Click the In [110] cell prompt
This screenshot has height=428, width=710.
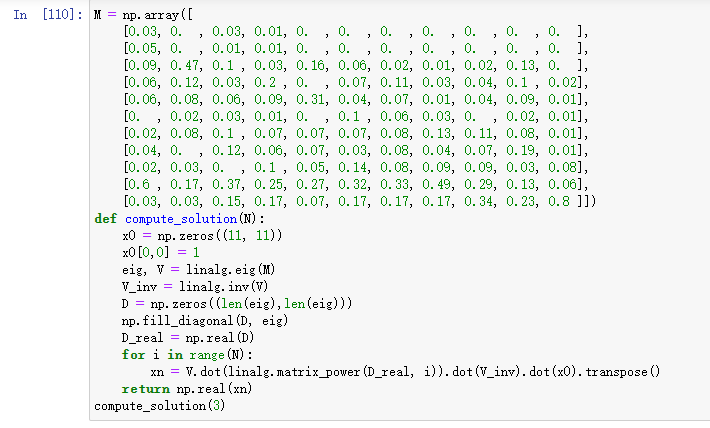pyautogui.click(x=48, y=14)
